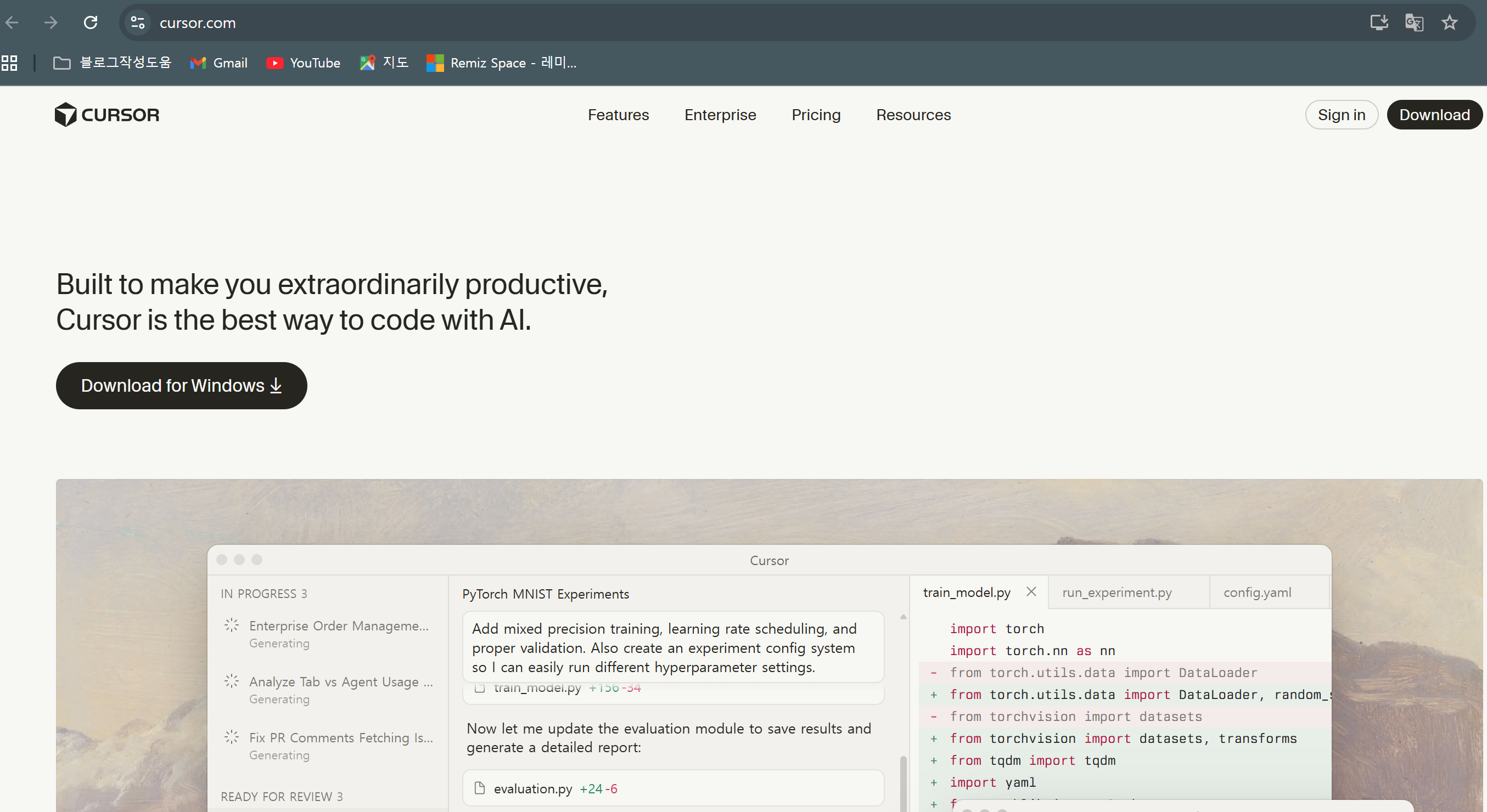Open the Gmail bookmark

[x=219, y=63]
